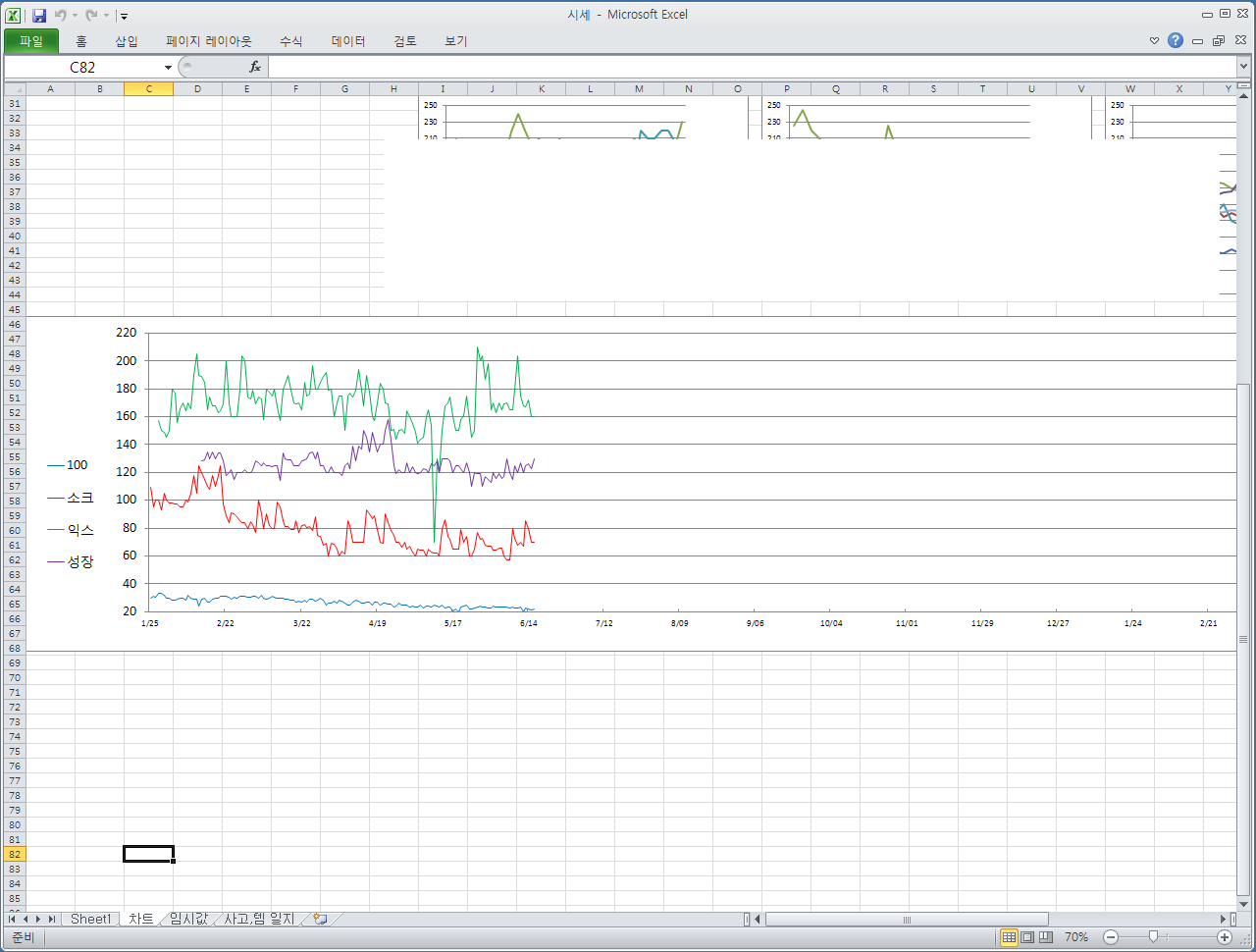Switch to Sheet1 worksheet tab
The height and width of the screenshot is (952, 1256).
90,920
